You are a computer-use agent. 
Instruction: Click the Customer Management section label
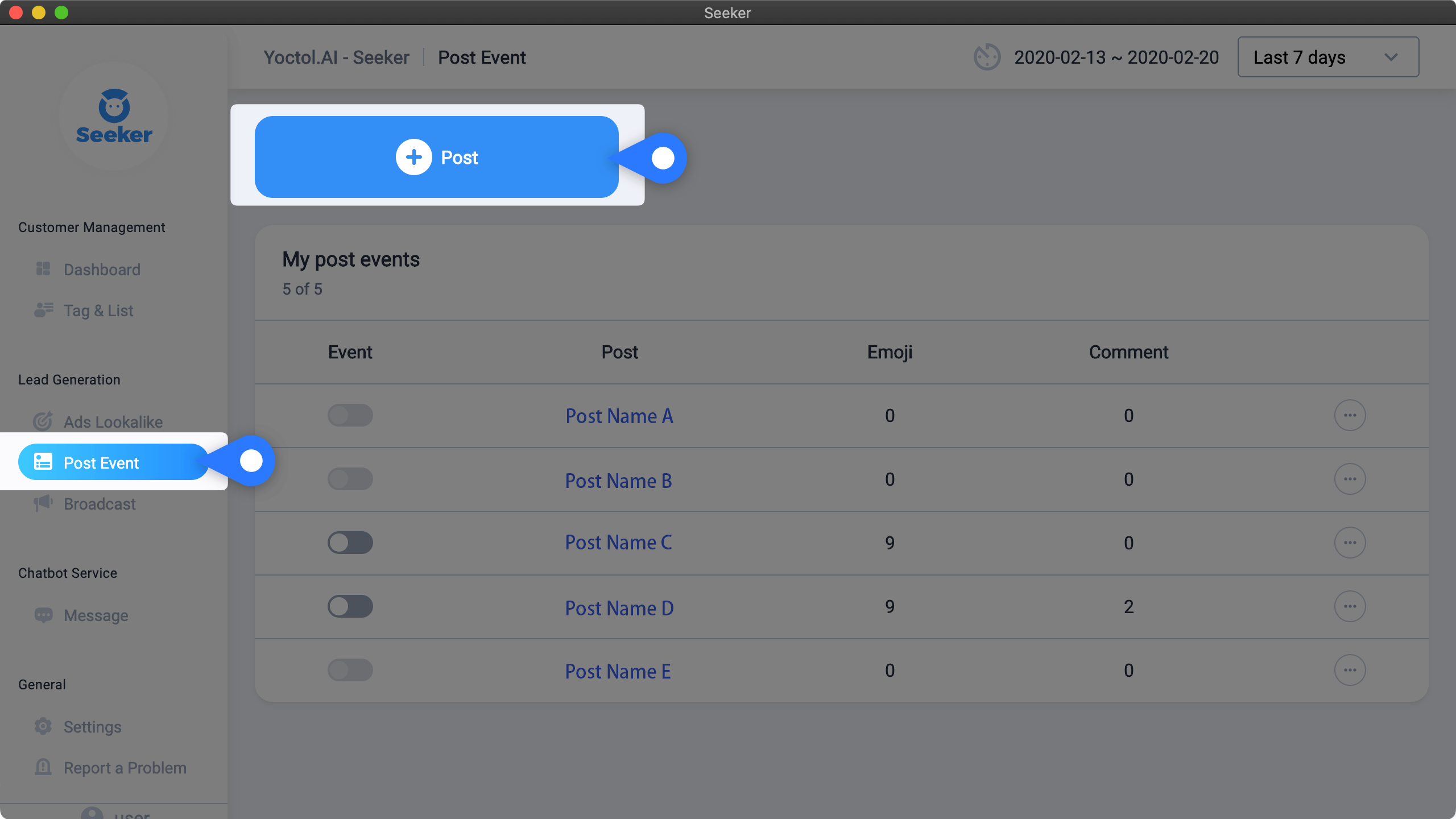pyautogui.click(x=92, y=227)
